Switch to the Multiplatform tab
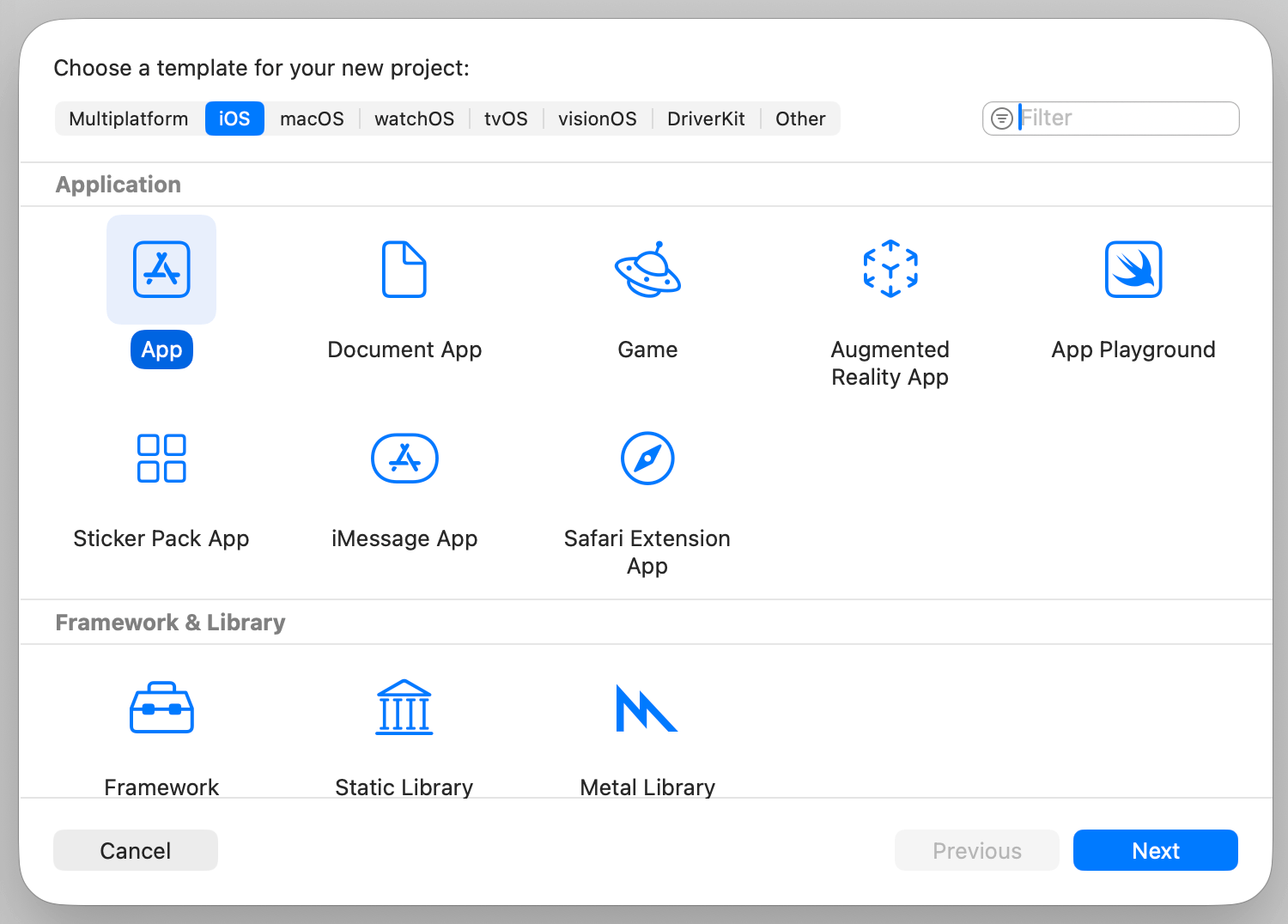The width and height of the screenshot is (1288, 924). [129, 119]
